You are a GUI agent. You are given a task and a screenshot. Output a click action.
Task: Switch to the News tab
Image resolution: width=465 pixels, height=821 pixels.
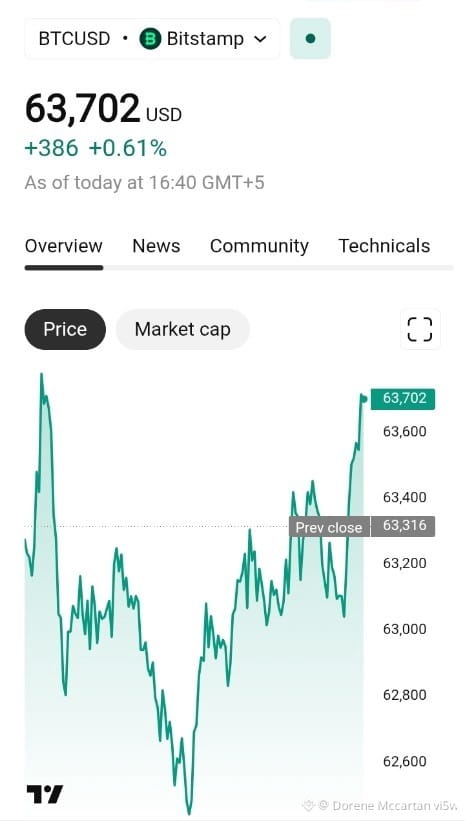156,246
